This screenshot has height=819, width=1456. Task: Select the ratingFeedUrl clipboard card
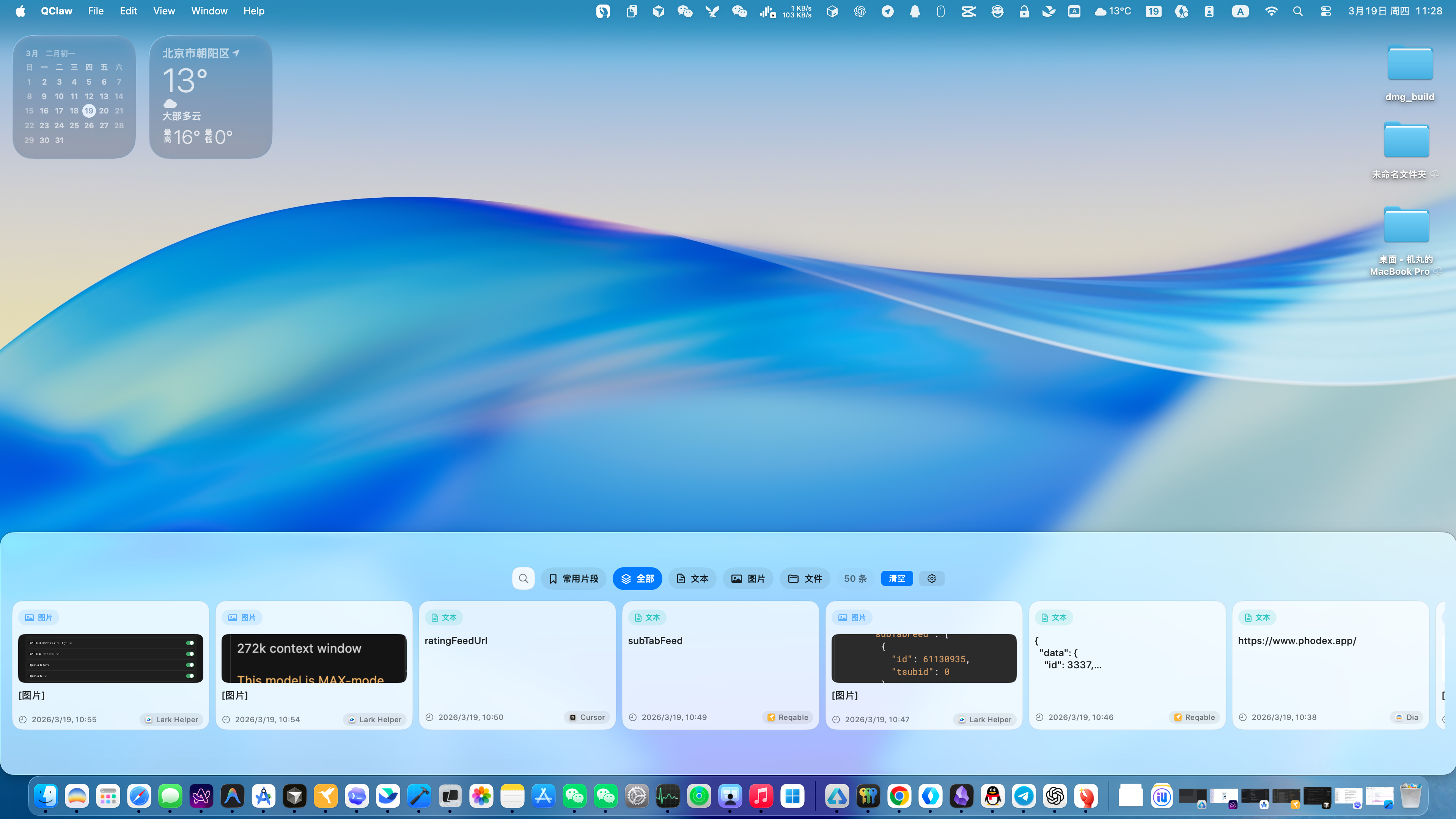point(517,665)
